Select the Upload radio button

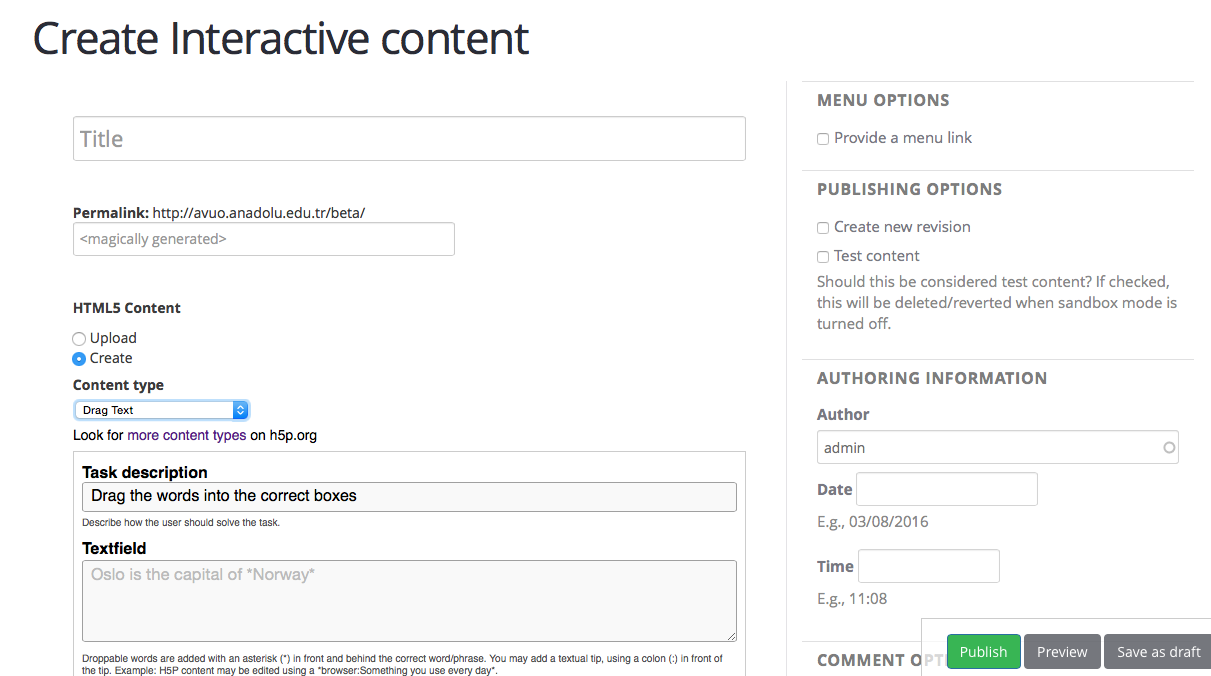[79, 339]
